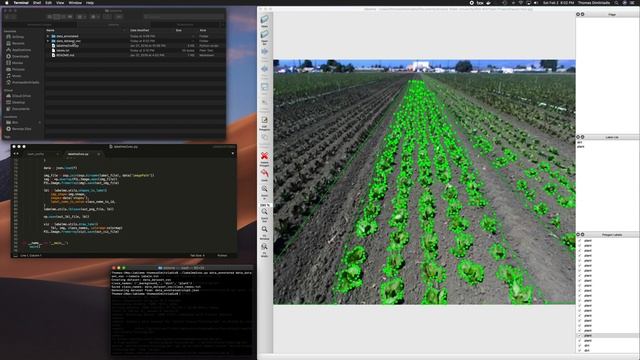This screenshot has width=640, height=360.
Task: Open the Spotlight search icon in menu bar
Action: click(616, 2)
